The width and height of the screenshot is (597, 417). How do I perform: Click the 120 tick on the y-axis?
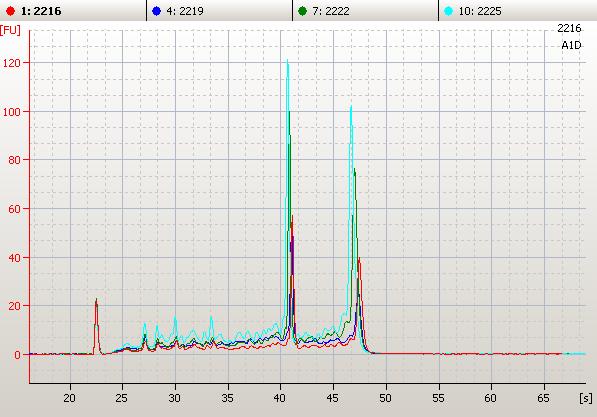(11, 63)
